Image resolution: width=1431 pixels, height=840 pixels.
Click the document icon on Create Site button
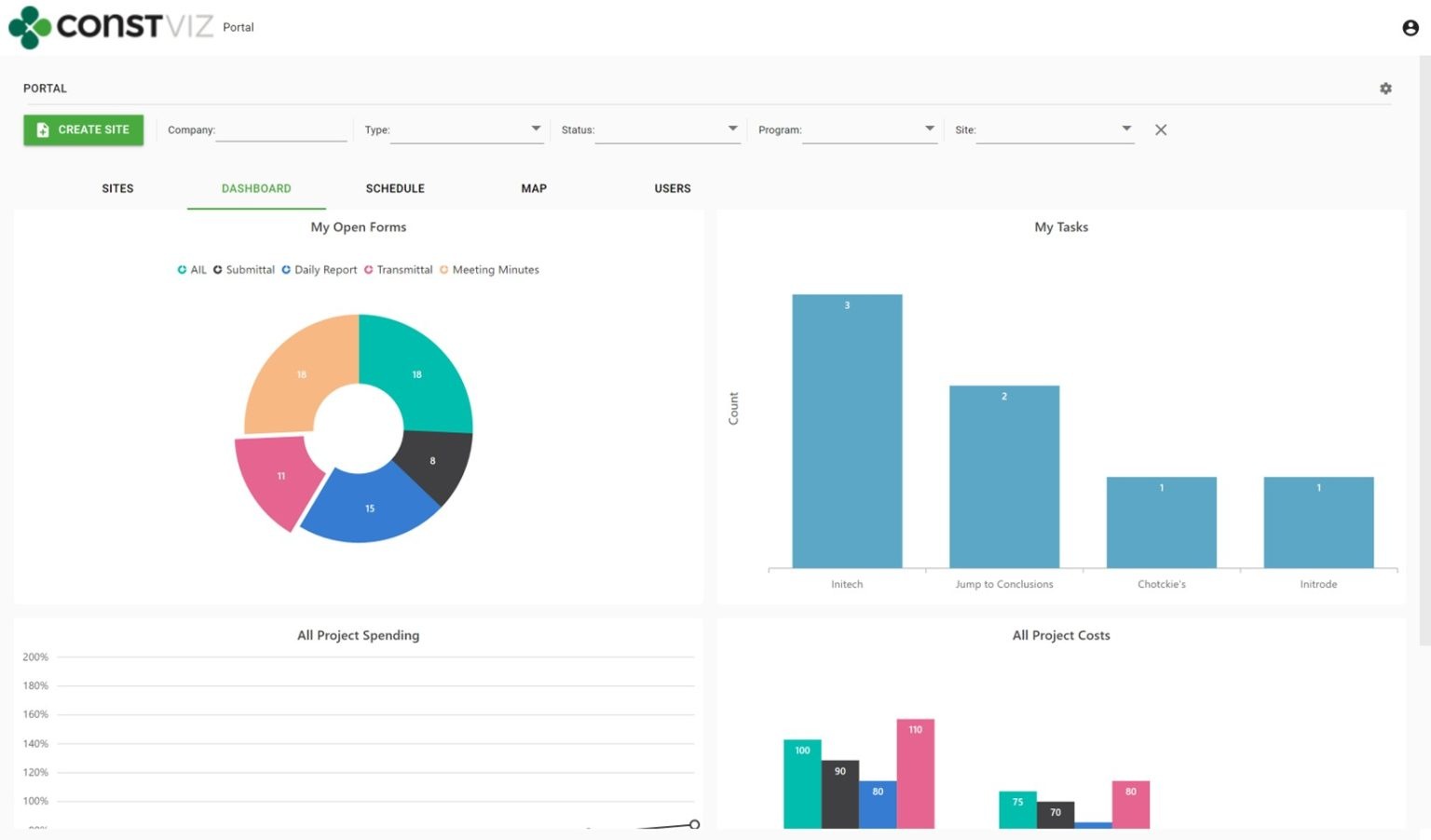click(x=43, y=129)
